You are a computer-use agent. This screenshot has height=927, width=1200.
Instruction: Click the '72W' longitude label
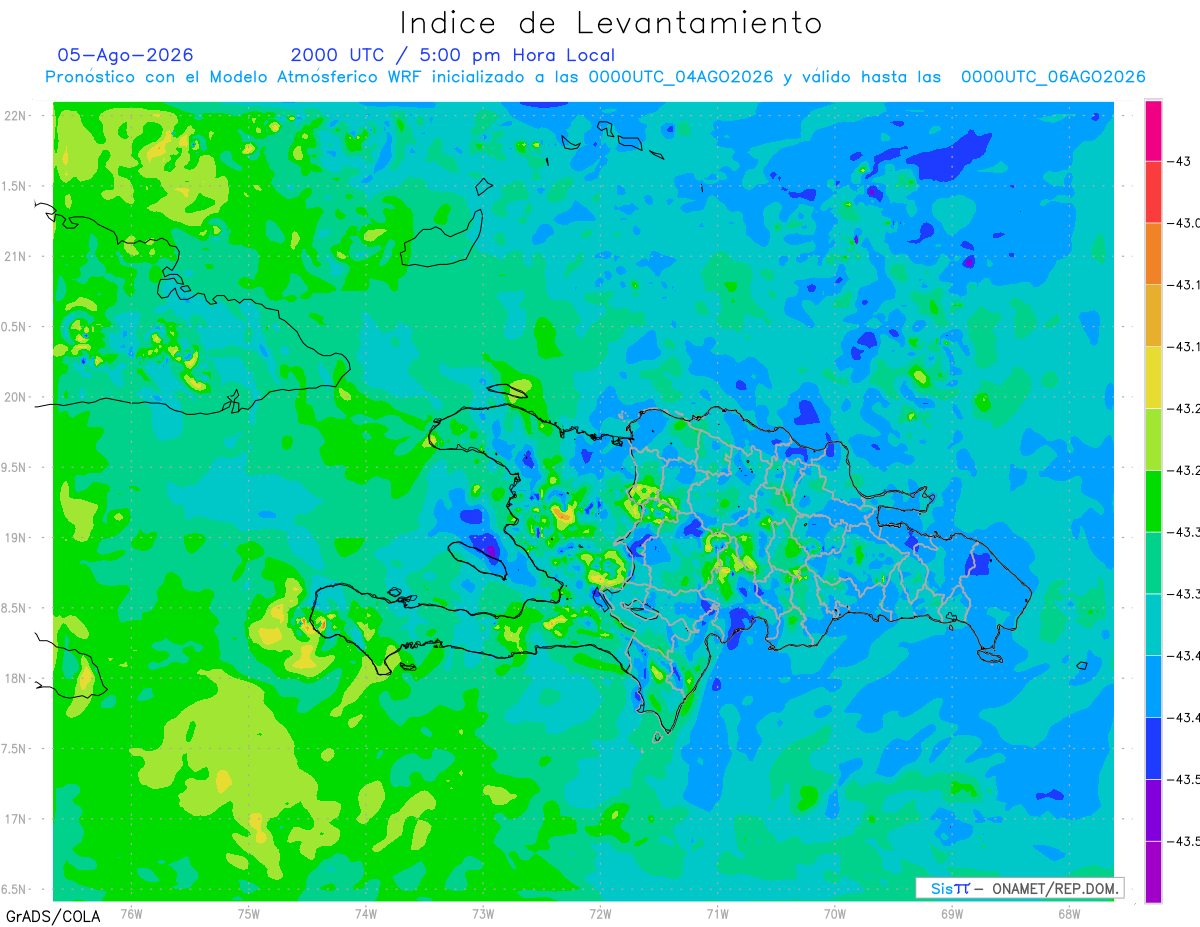[600, 913]
